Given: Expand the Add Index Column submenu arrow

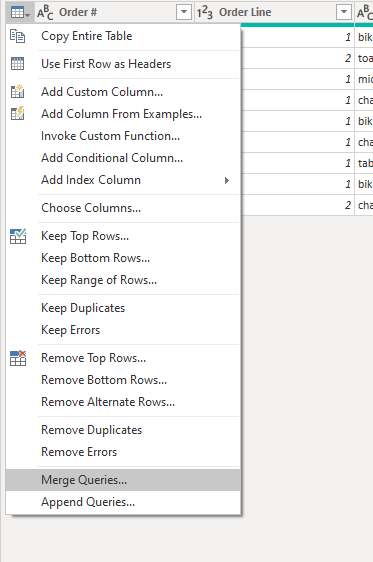Looking at the screenshot, I should click(227, 180).
